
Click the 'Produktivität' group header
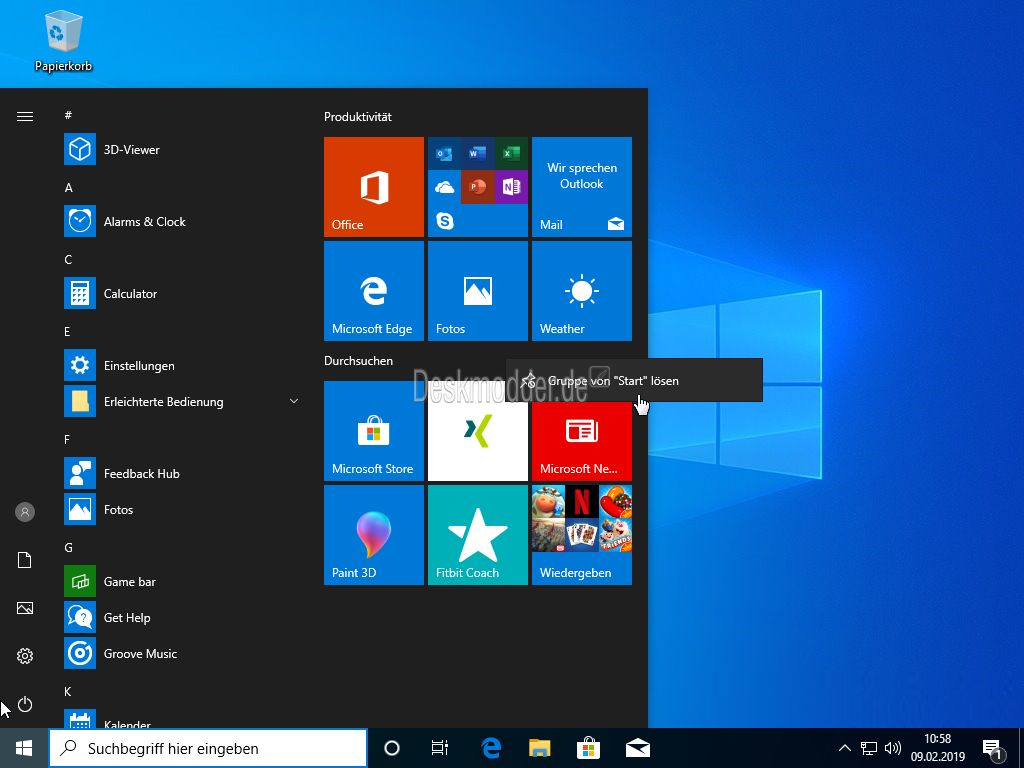[358, 117]
